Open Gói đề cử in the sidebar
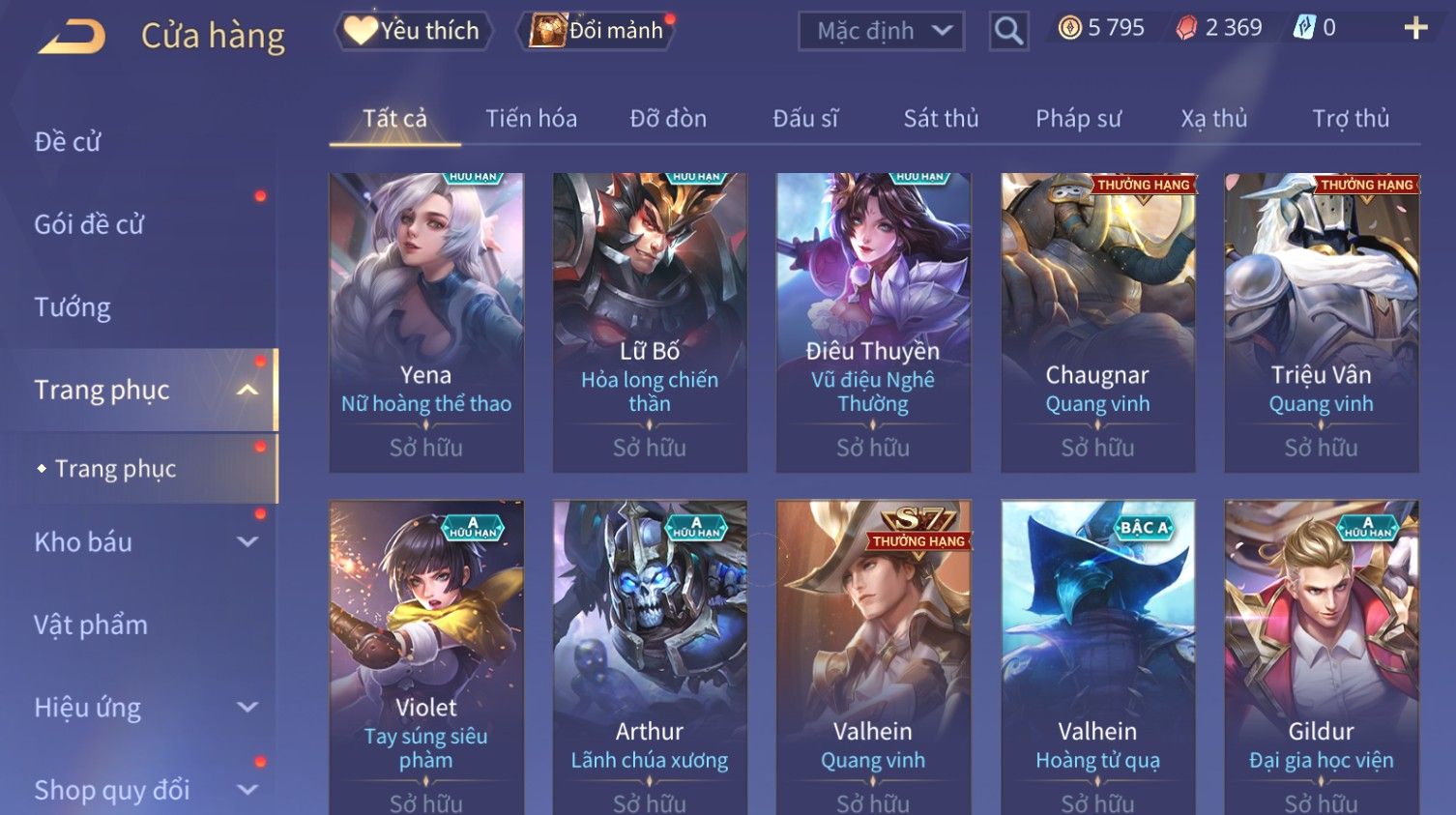Viewport: 1456px width, 815px height. 89,224
